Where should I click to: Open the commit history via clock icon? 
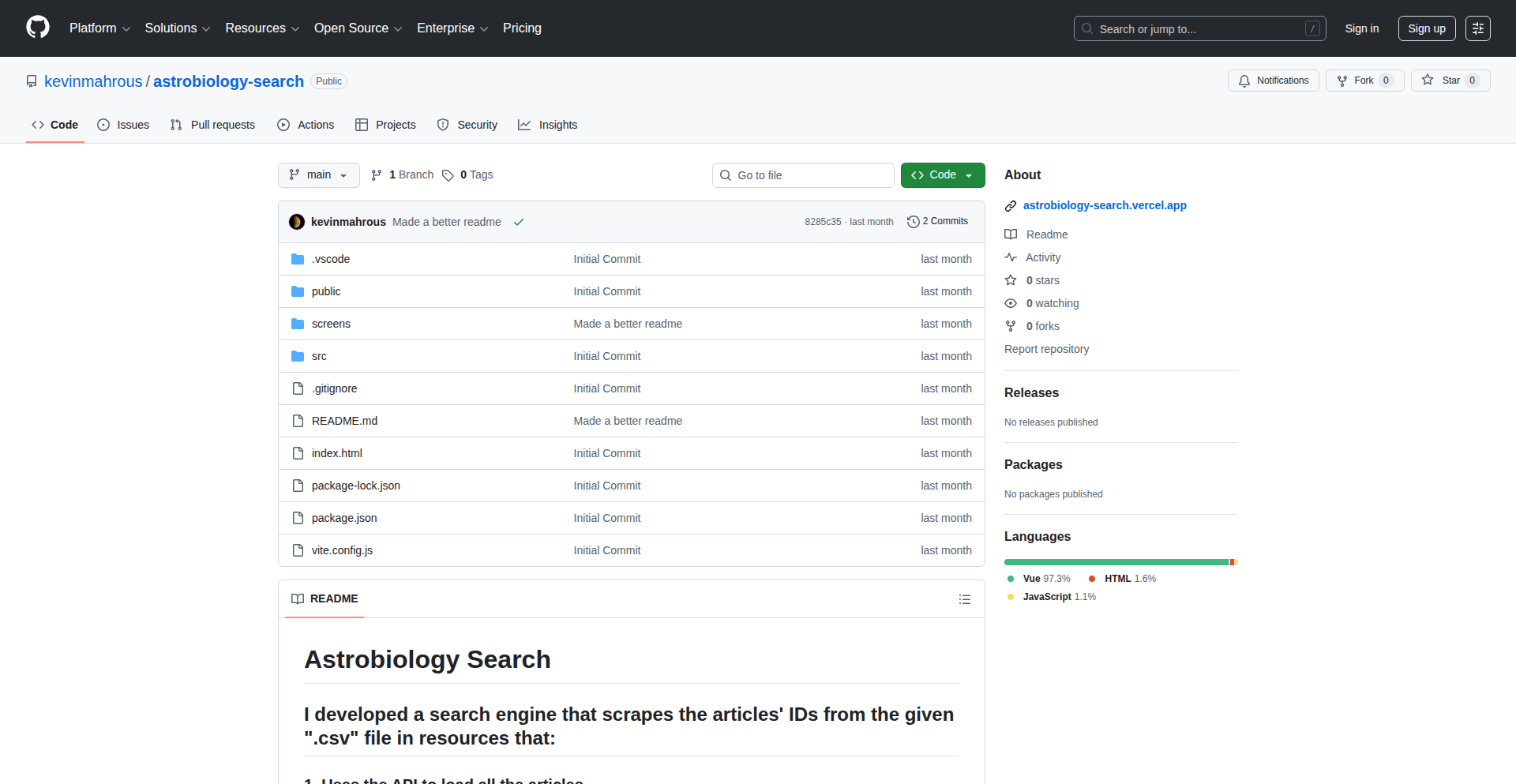pyautogui.click(x=914, y=221)
